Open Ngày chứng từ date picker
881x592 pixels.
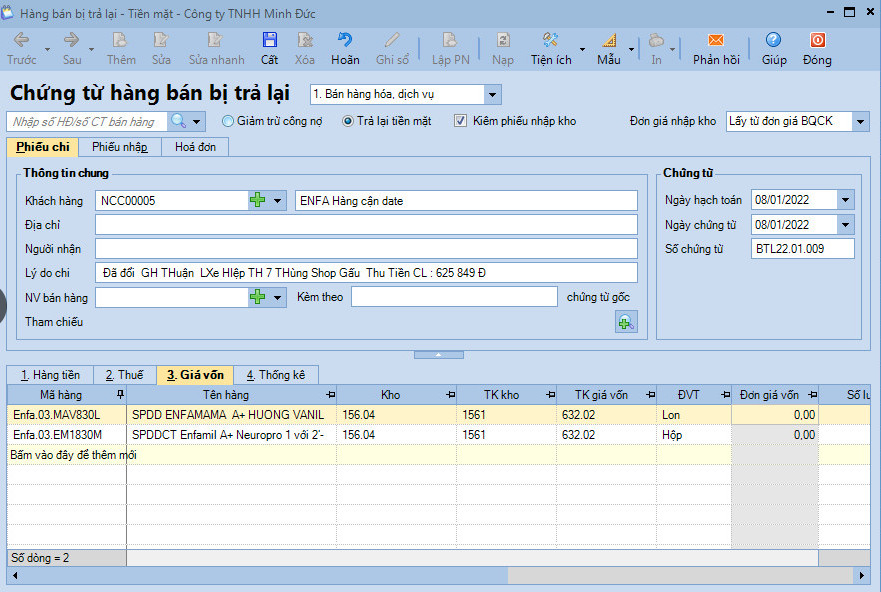coord(846,225)
